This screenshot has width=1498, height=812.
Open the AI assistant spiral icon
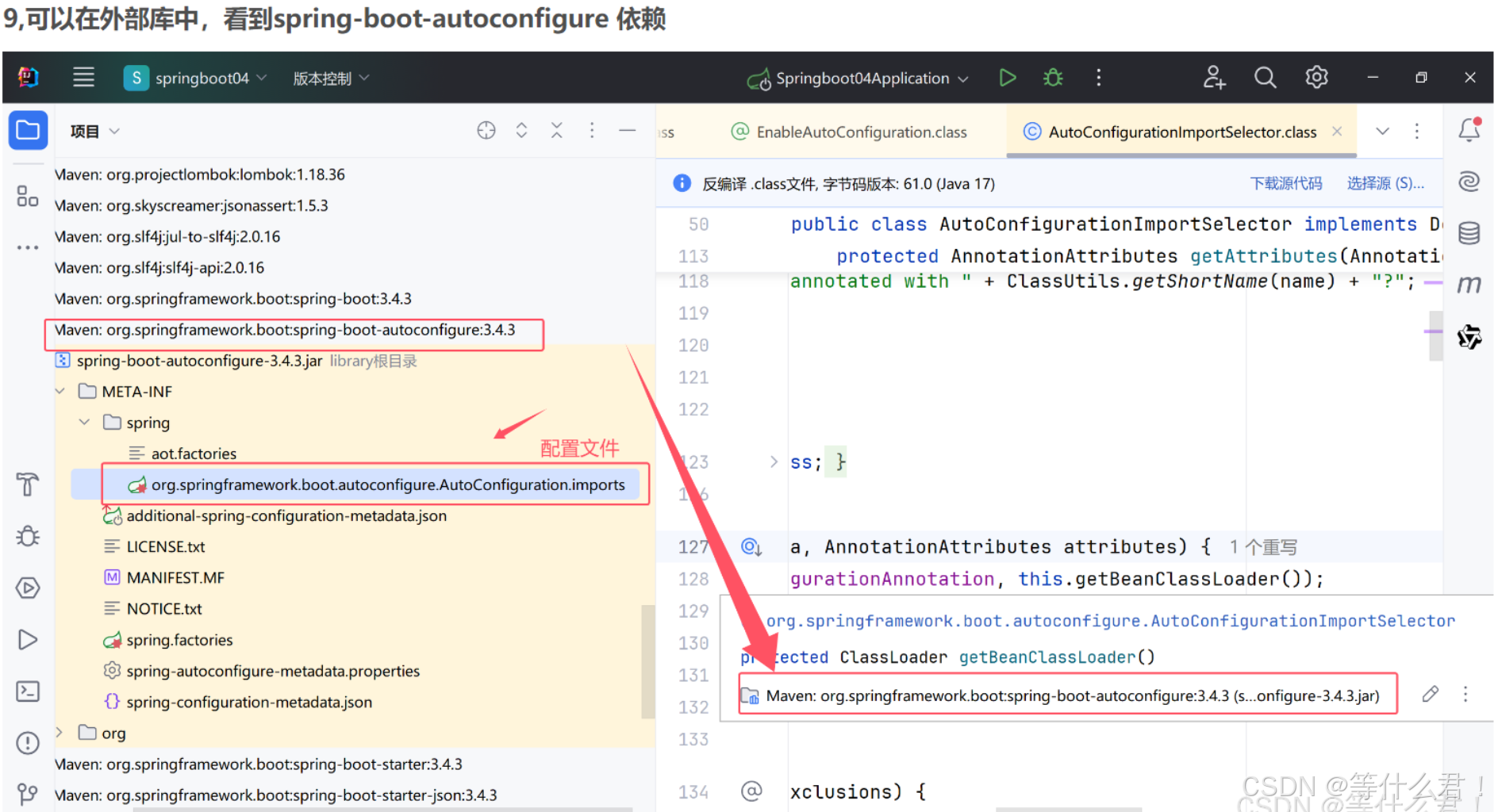(1469, 182)
